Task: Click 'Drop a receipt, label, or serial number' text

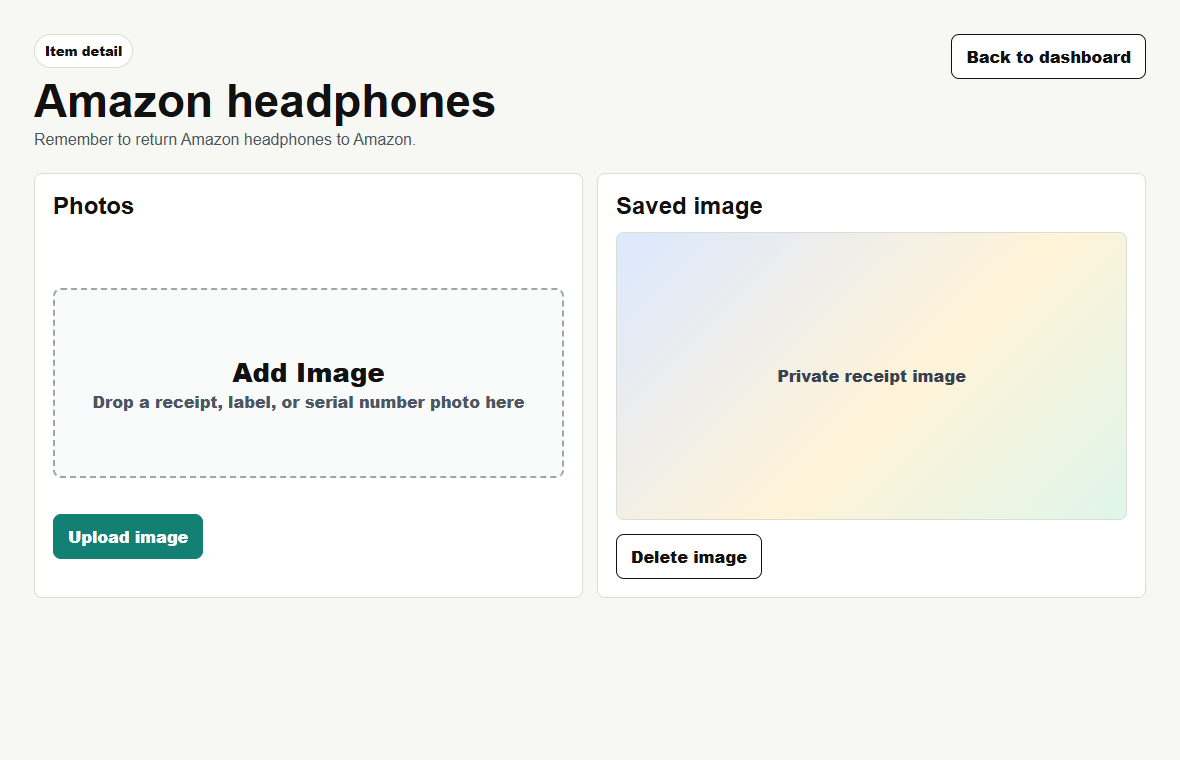Action: point(309,403)
